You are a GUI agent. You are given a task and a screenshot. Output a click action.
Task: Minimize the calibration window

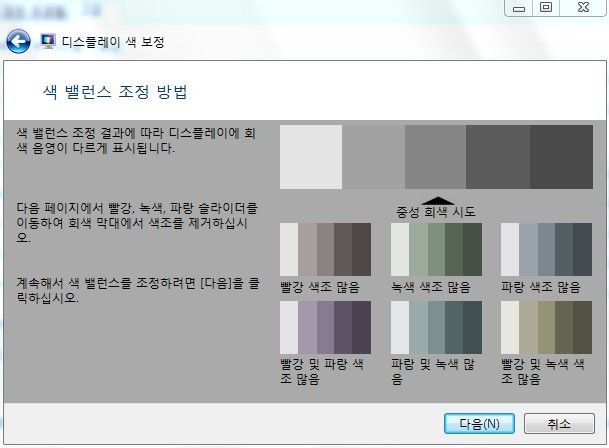pyautogui.click(x=519, y=8)
